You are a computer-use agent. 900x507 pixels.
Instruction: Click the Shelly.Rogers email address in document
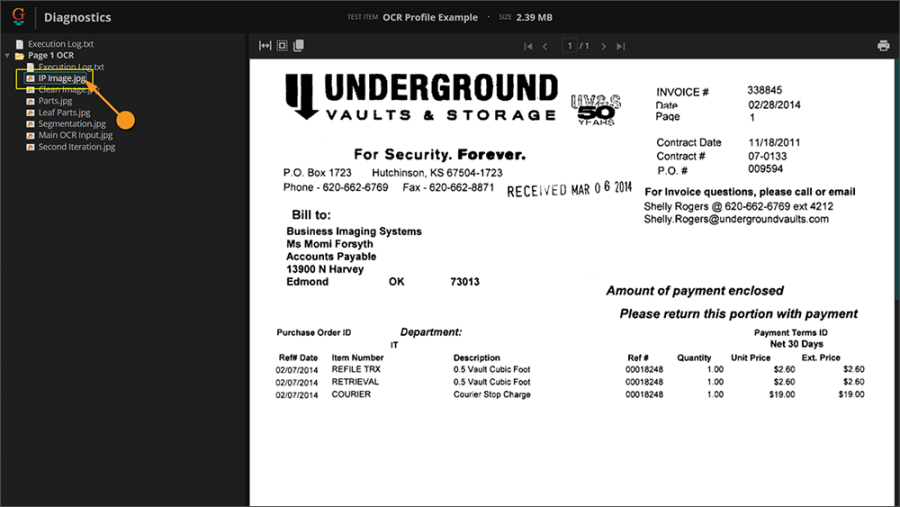pos(736,219)
